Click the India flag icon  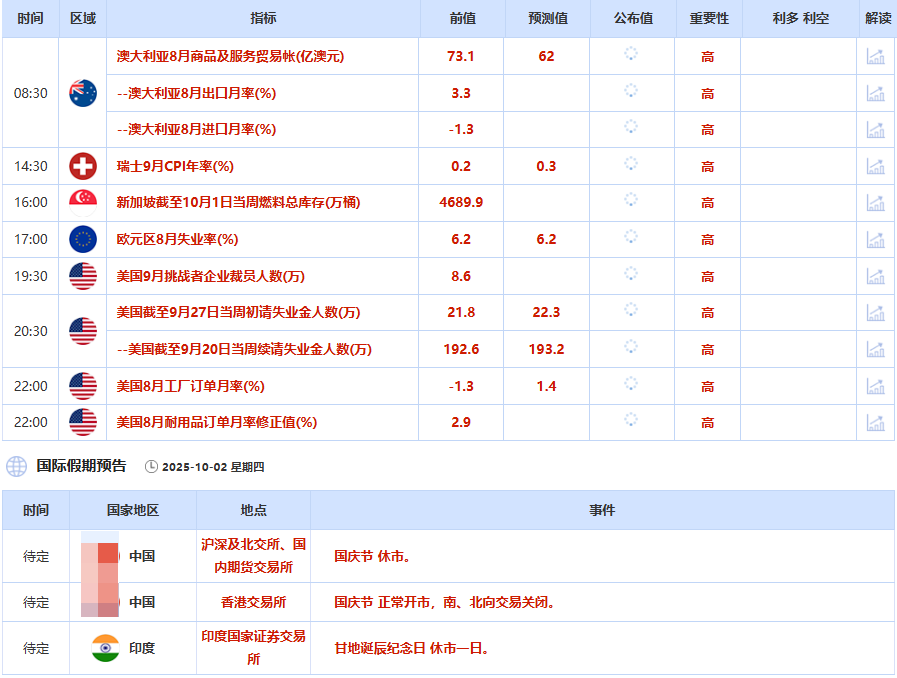point(105,648)
